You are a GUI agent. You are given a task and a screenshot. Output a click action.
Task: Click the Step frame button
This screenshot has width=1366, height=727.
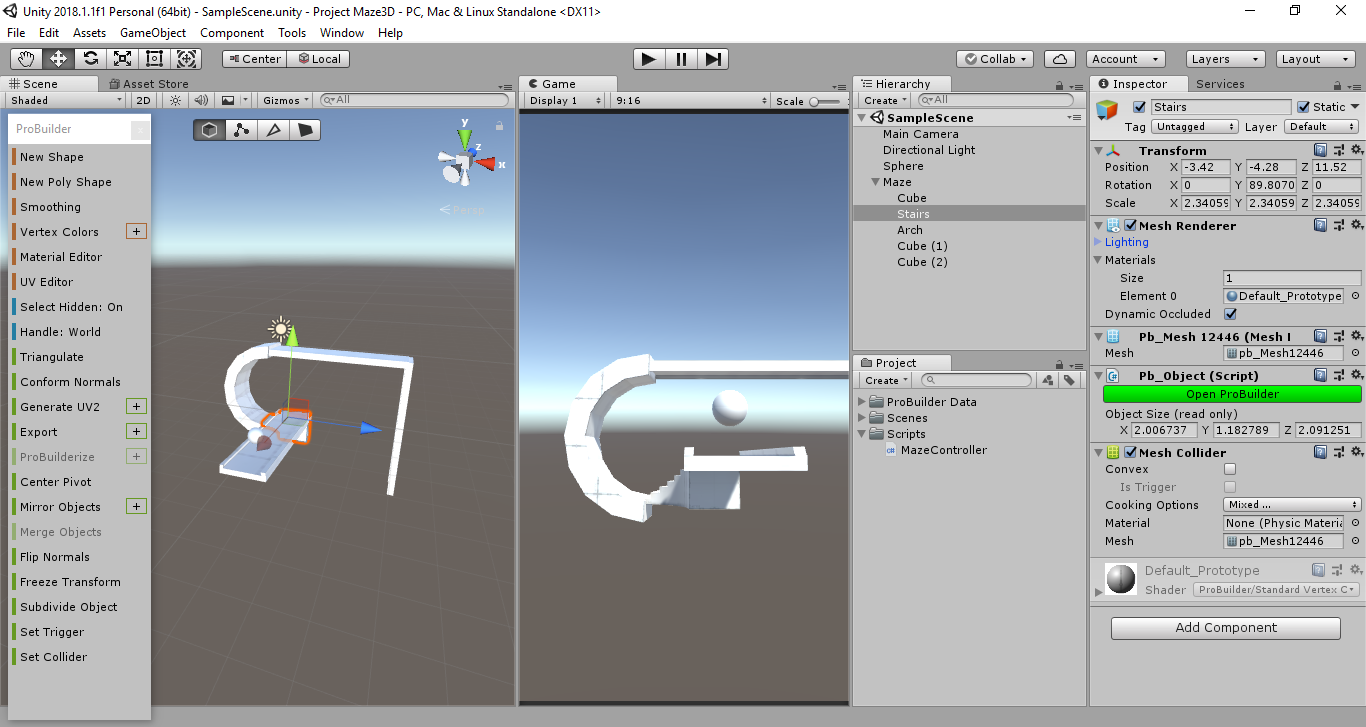(713, 59)
